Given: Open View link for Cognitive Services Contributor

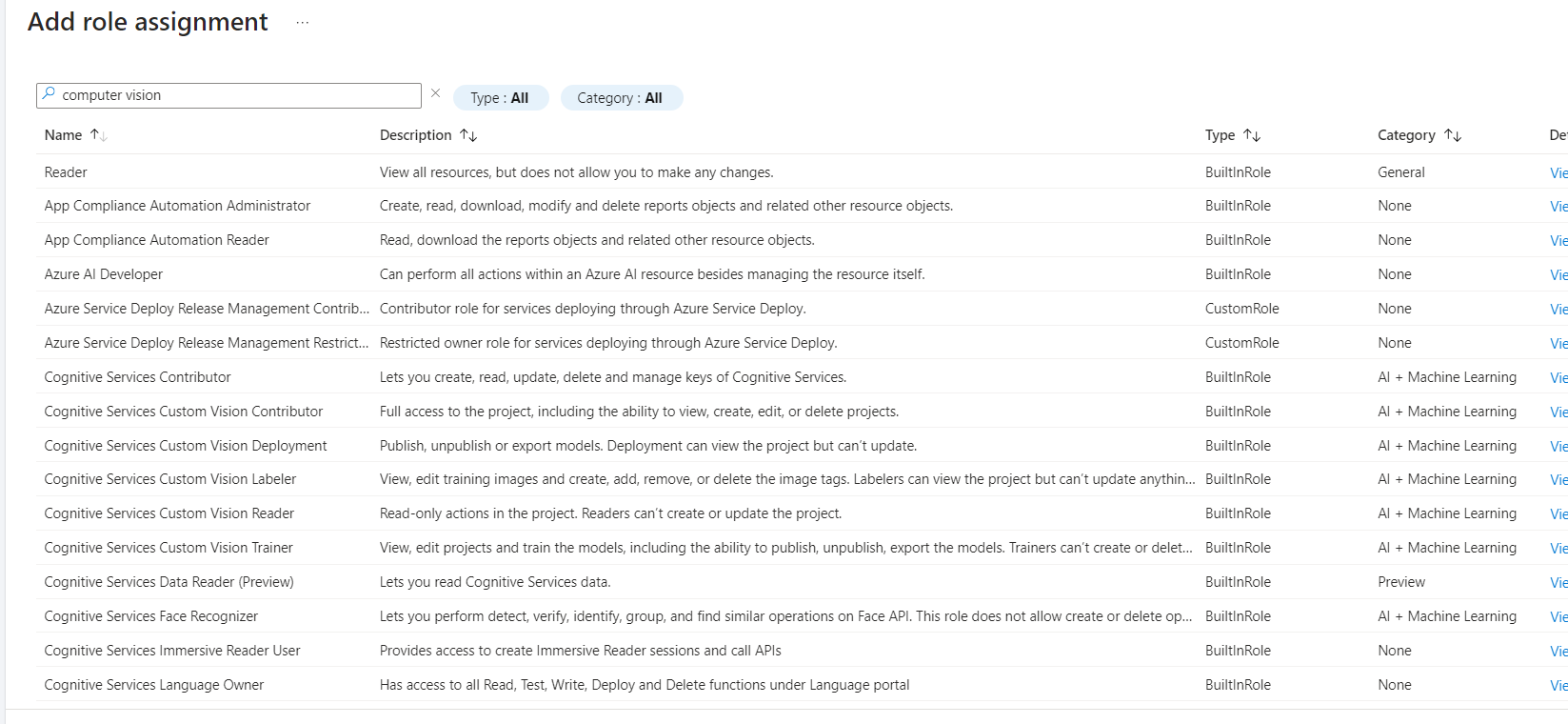Looking at the screenshot, I should 1558,377.
